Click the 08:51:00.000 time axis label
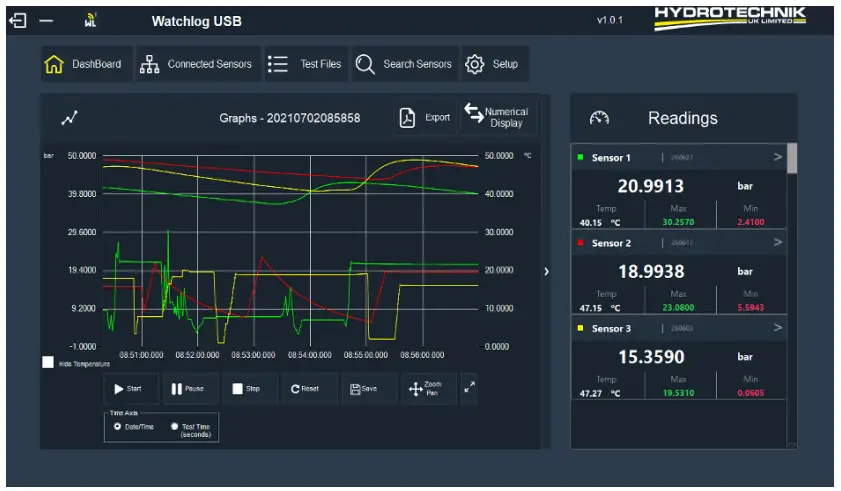This screenshot has width=841, height=491. click(x=141, y=355)
